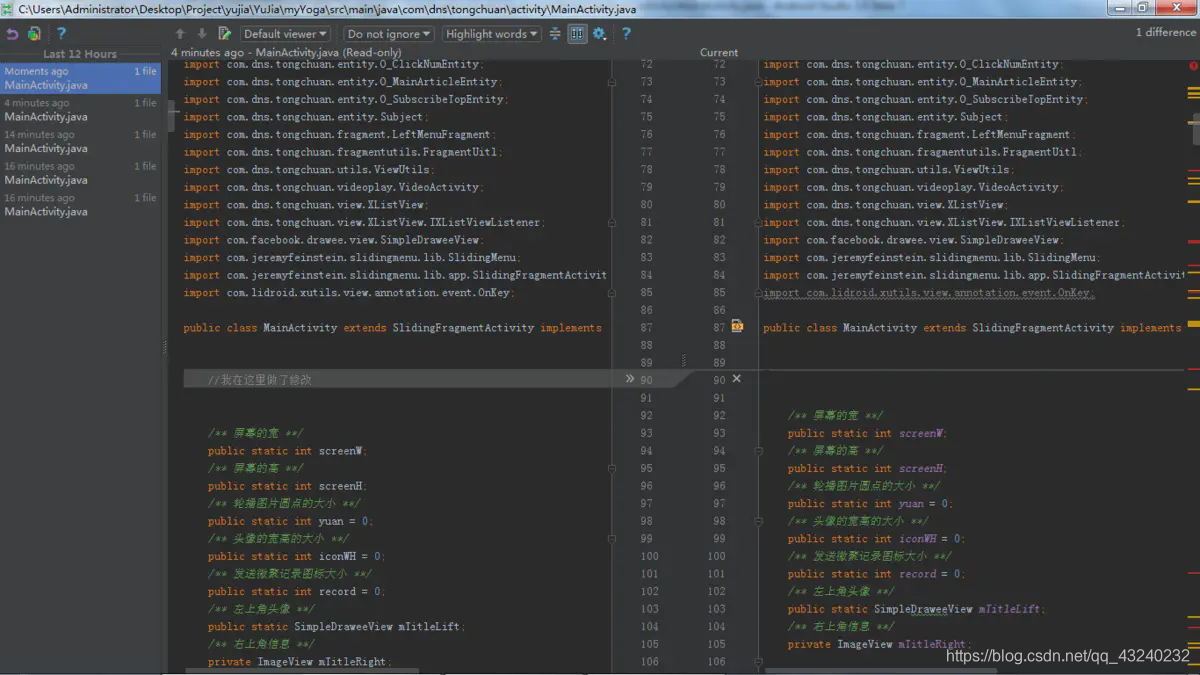Click the Revert (undo arrow) icon
This screenshot has height=675, width=1200.
click(x=12, y=33)
